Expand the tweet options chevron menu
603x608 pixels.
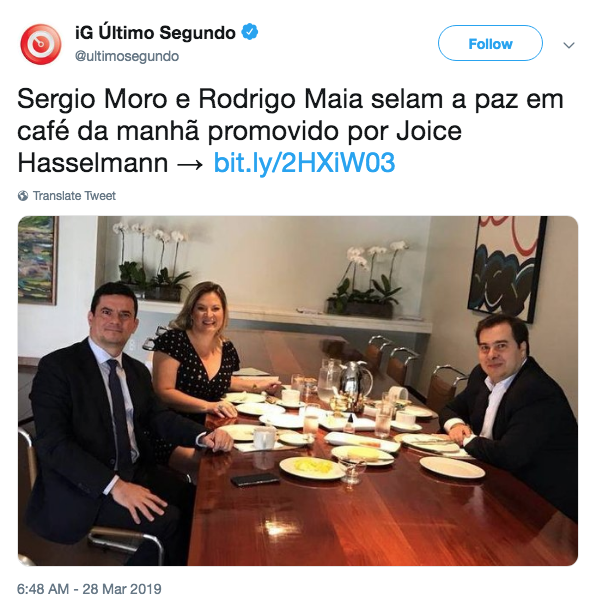tap(569, 45)
